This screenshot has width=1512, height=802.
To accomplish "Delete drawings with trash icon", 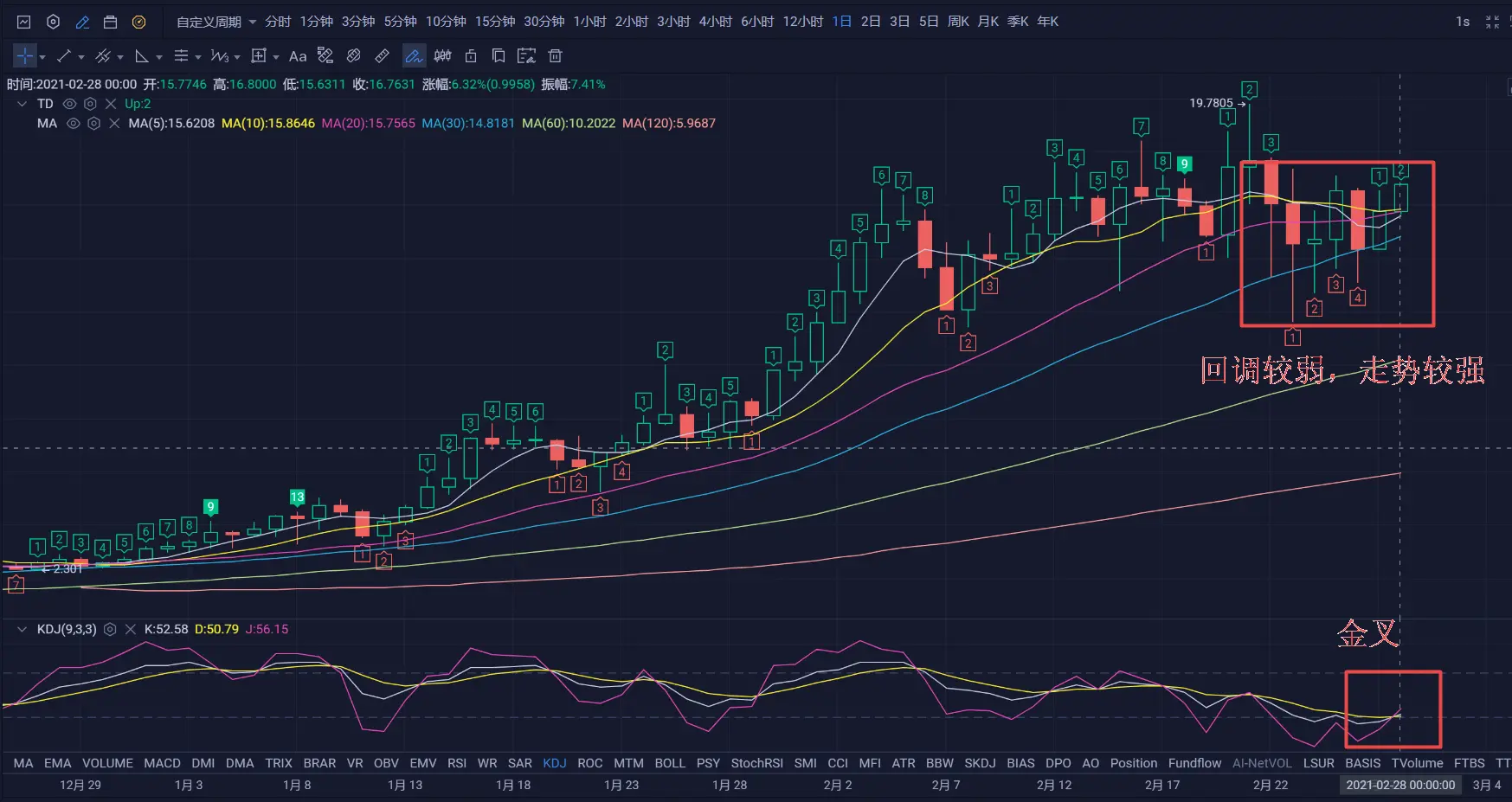I will (556, 56).
